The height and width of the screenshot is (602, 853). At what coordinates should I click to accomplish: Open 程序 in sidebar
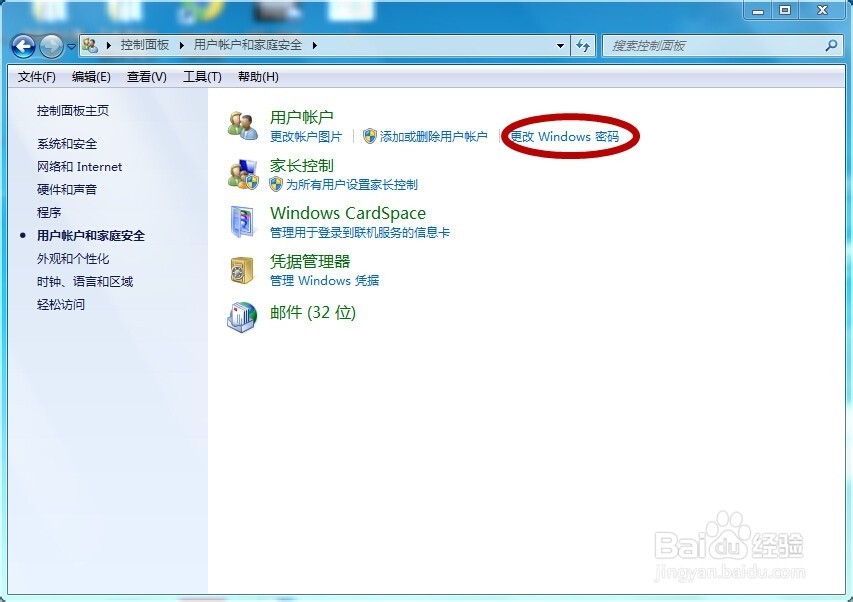(49, 212)
